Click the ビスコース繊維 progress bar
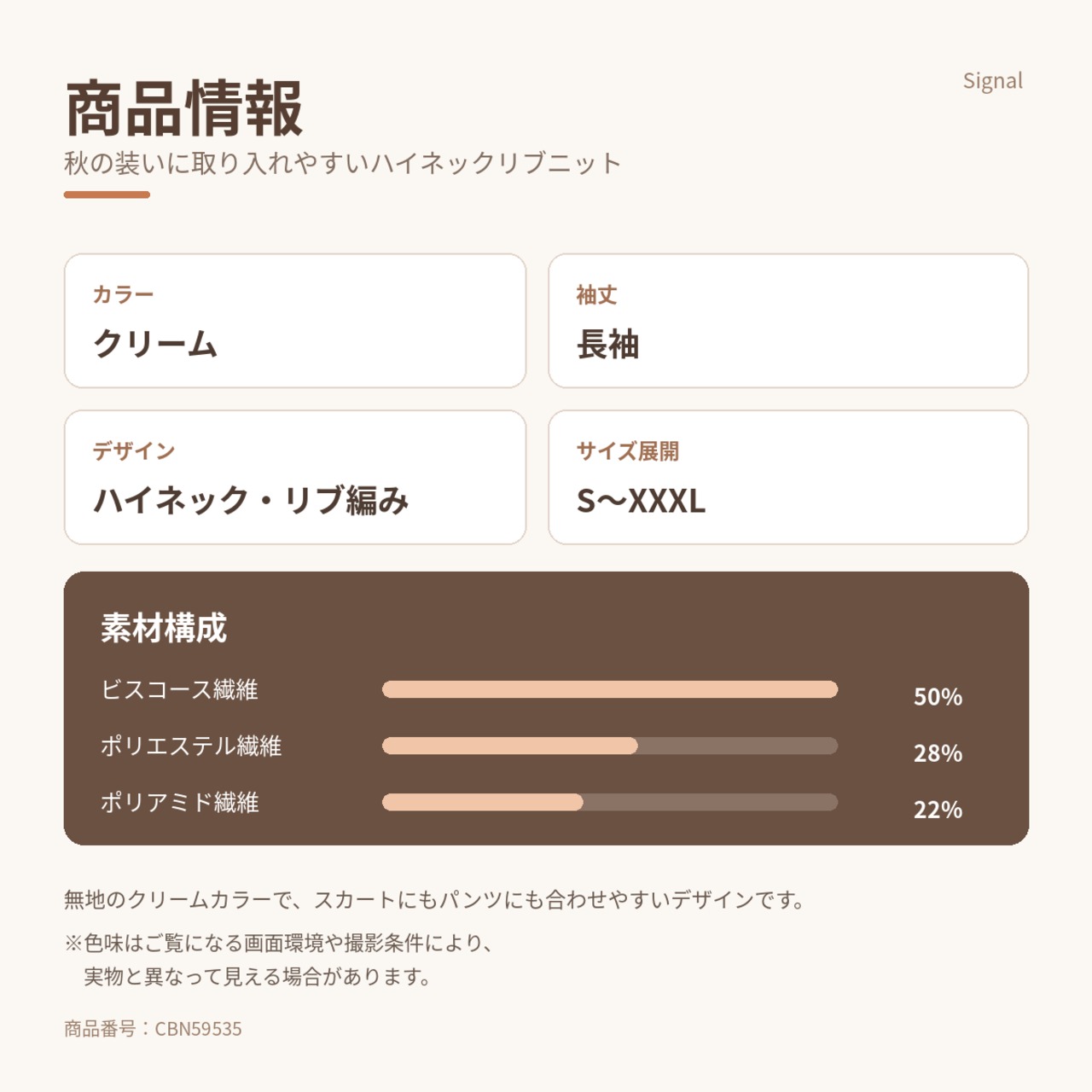This screenshot has width=1092, height=1092. click(610, 689)
